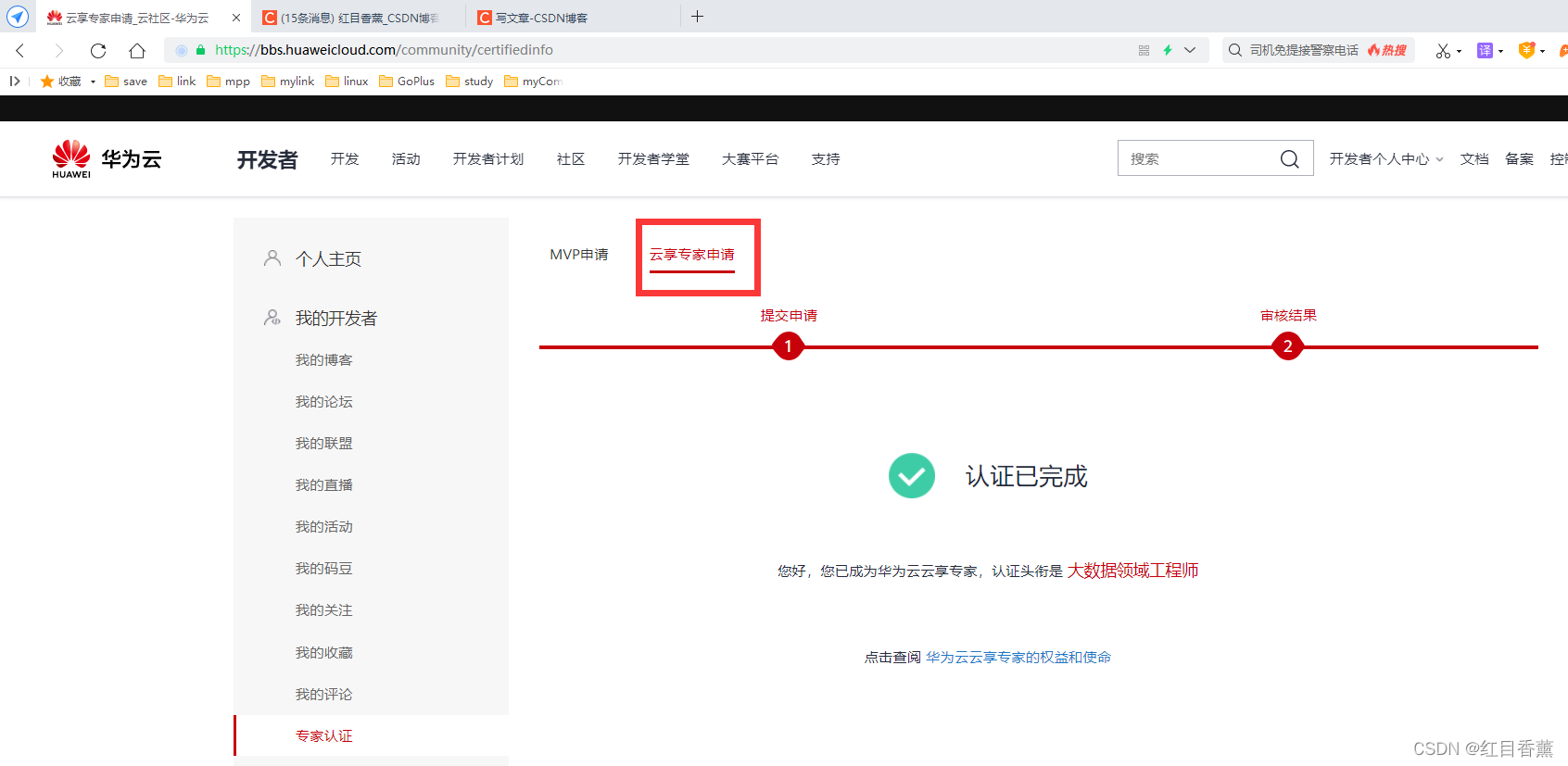Open 个人主页 in the sidebar

[x=328, y=258]
